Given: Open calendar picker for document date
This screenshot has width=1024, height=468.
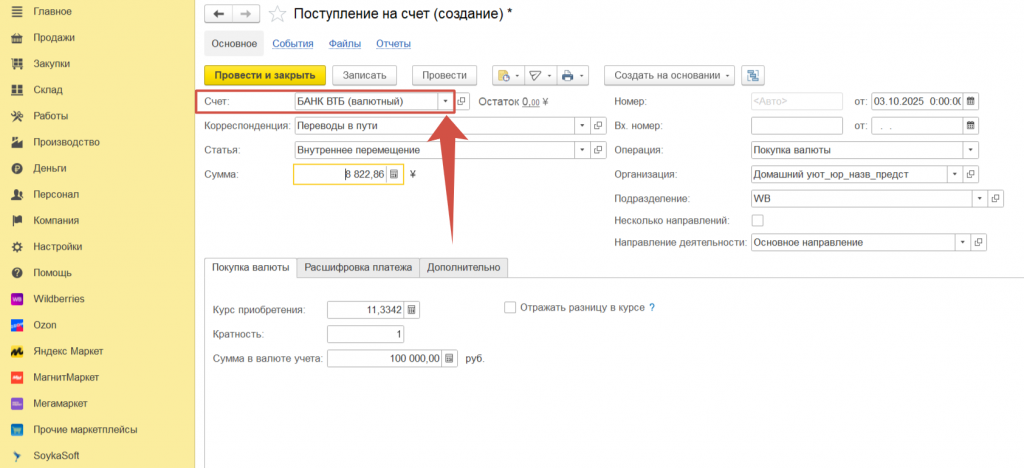Looking at the screenshot, I should coord(970,101).
